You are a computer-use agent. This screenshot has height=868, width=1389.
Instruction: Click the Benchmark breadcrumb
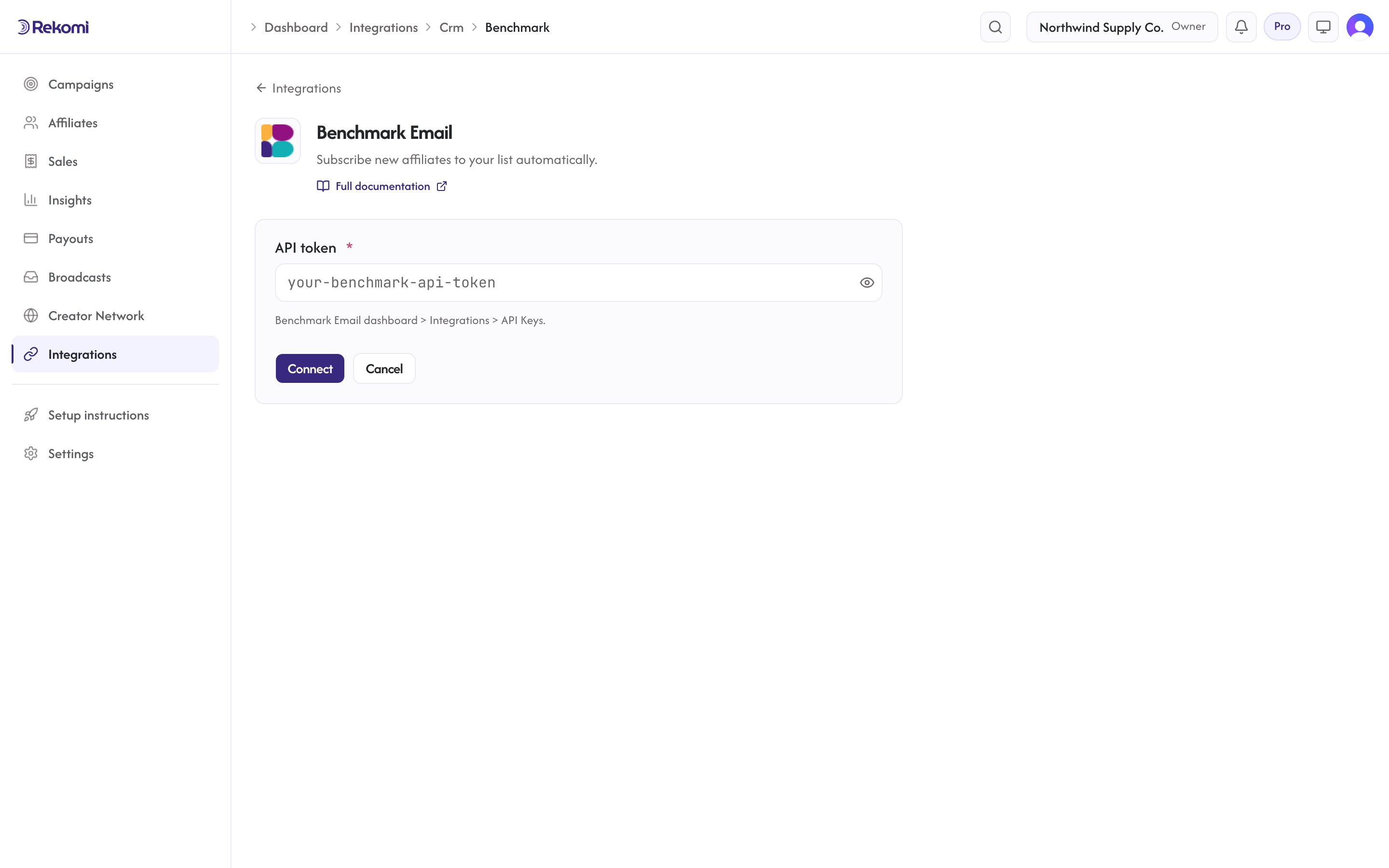(x=517, y=27)
